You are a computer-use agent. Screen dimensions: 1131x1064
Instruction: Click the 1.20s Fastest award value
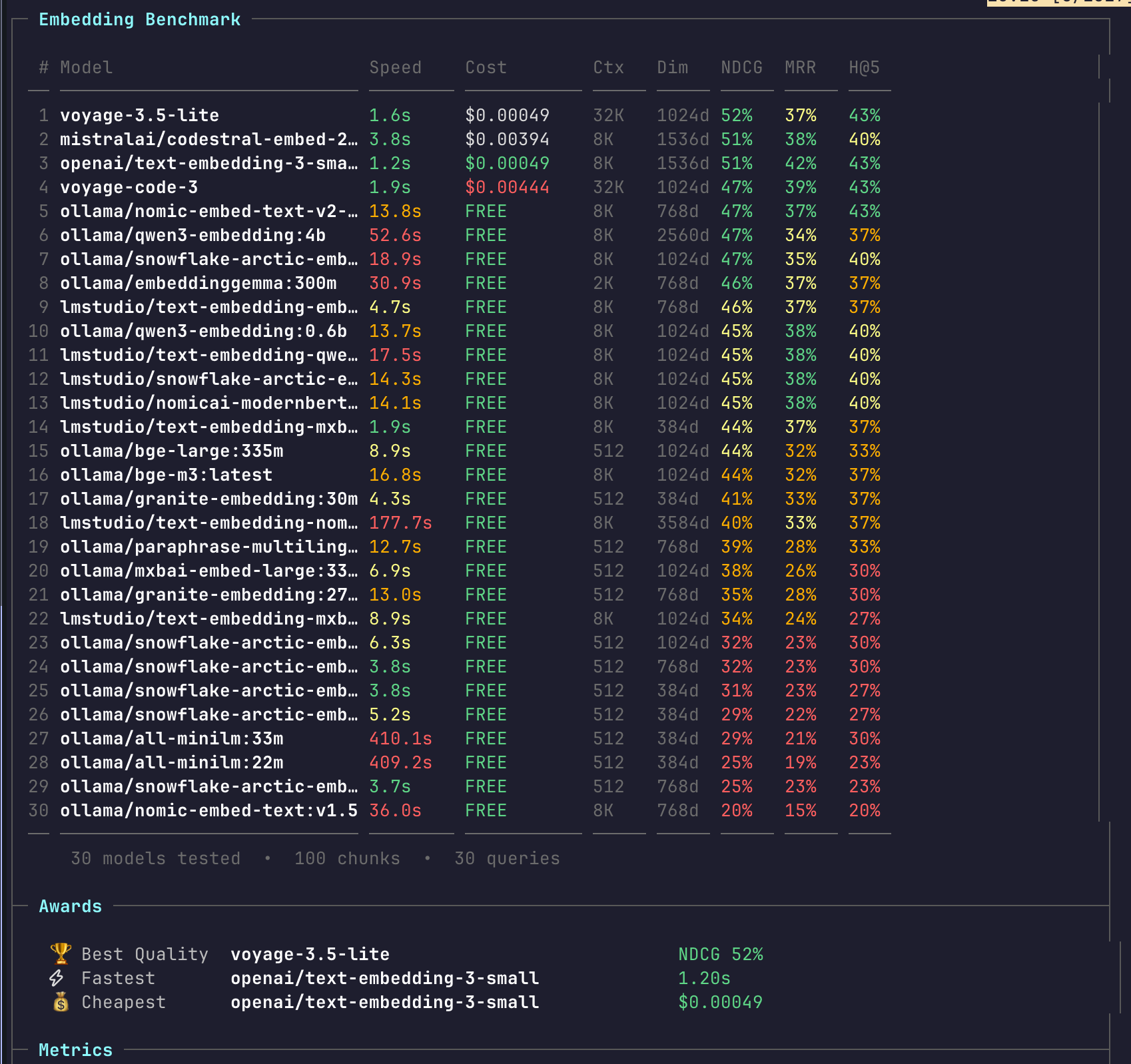pos(705,978)
